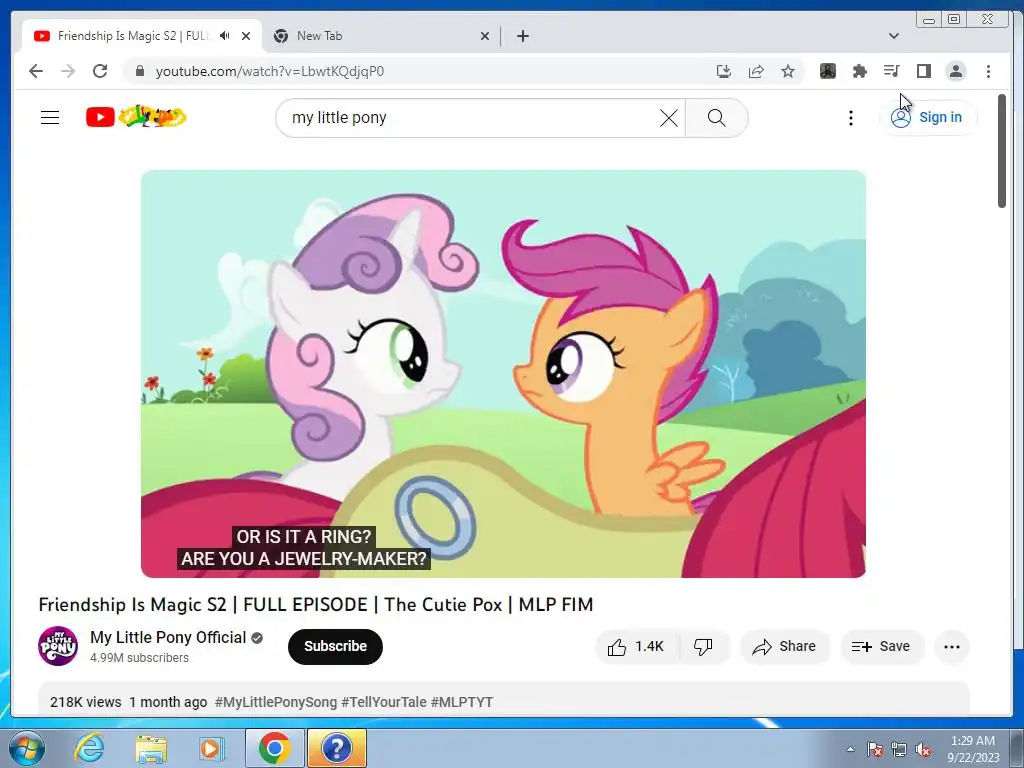Open the #MyLittlePonySong hashtag
1024x768 pixels.
pyautogui.click(x=276, y=702)
